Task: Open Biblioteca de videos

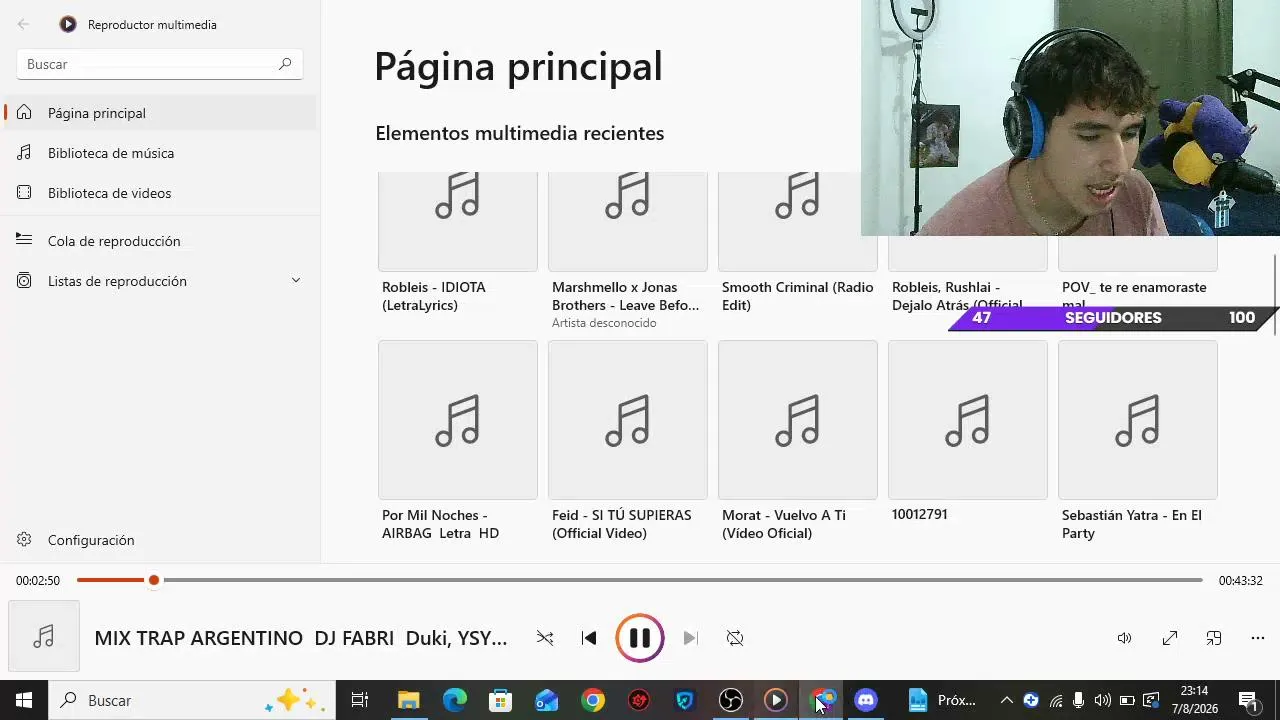Action: (160, 193)
